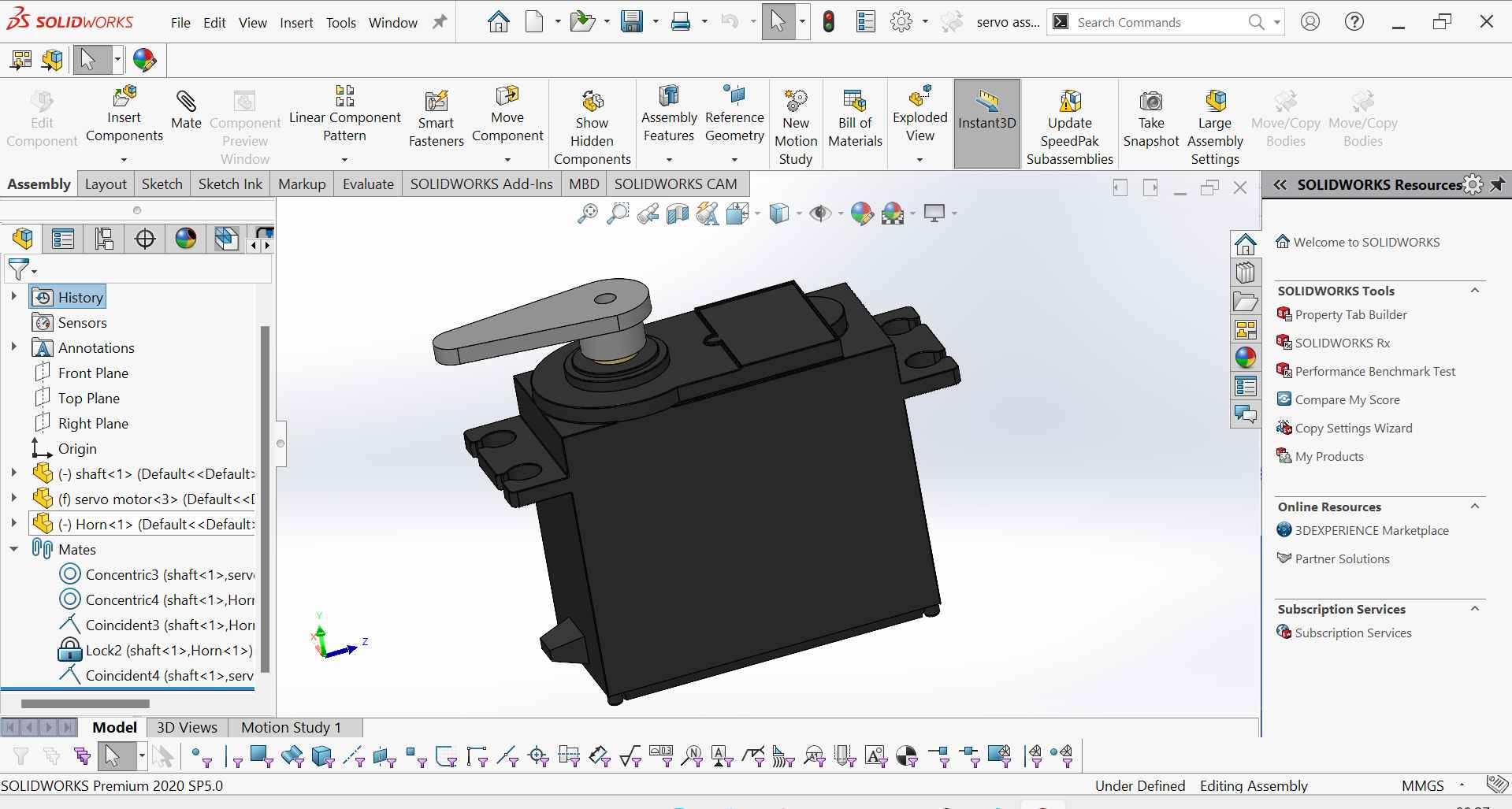Click the Home icon in the title bar
This screenshot has width=1512, height=809.
tap(498, 22)
